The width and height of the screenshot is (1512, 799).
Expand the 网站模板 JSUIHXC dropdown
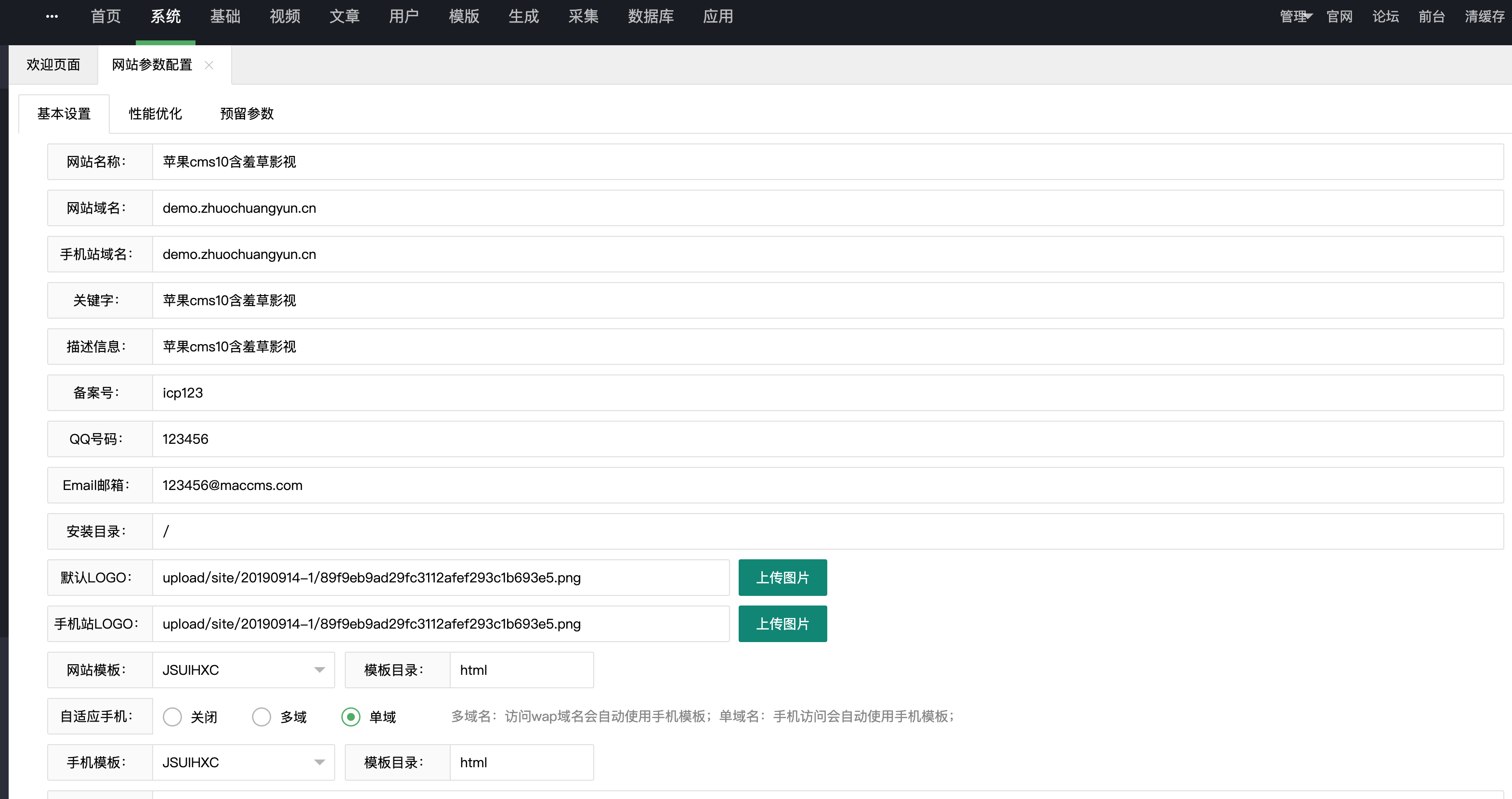coord(243,670)
